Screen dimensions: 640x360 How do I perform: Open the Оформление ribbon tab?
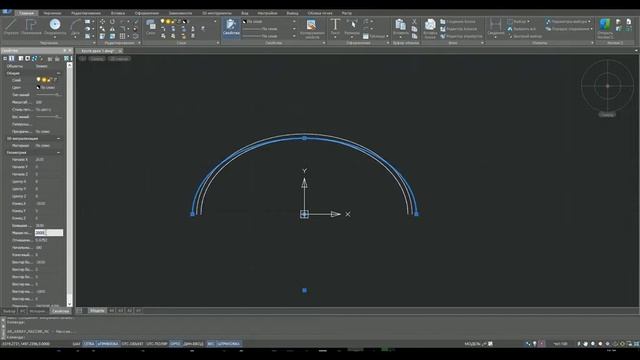(x=147, y=13)
